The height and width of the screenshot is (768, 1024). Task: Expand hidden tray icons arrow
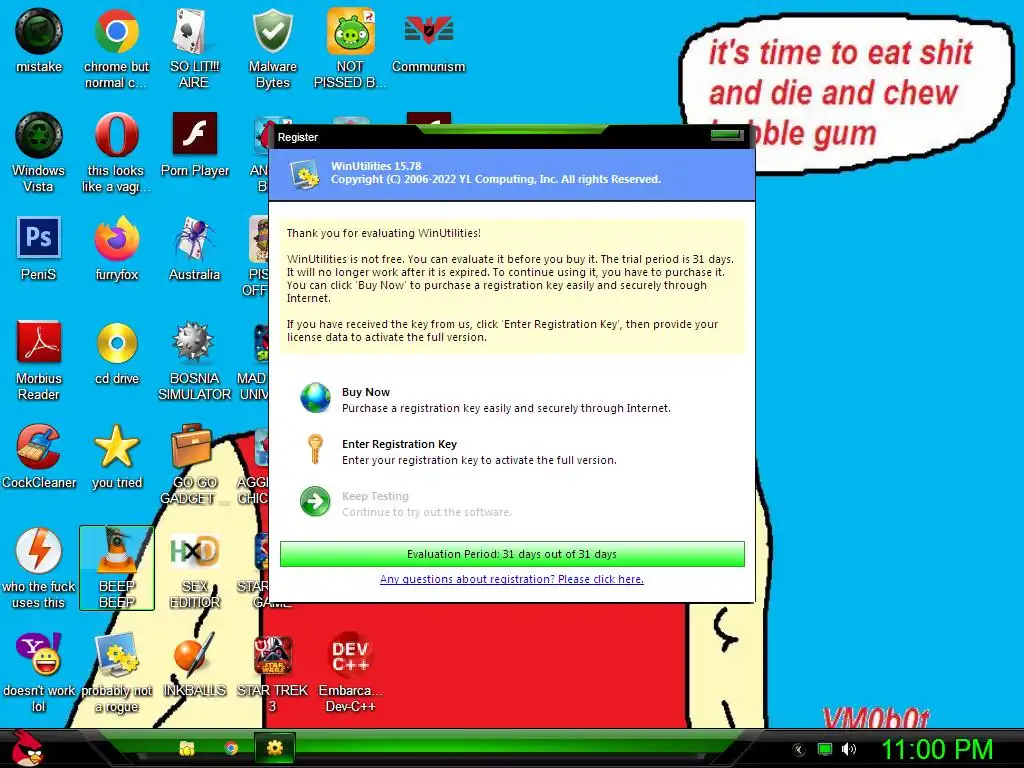coord(798,750)
